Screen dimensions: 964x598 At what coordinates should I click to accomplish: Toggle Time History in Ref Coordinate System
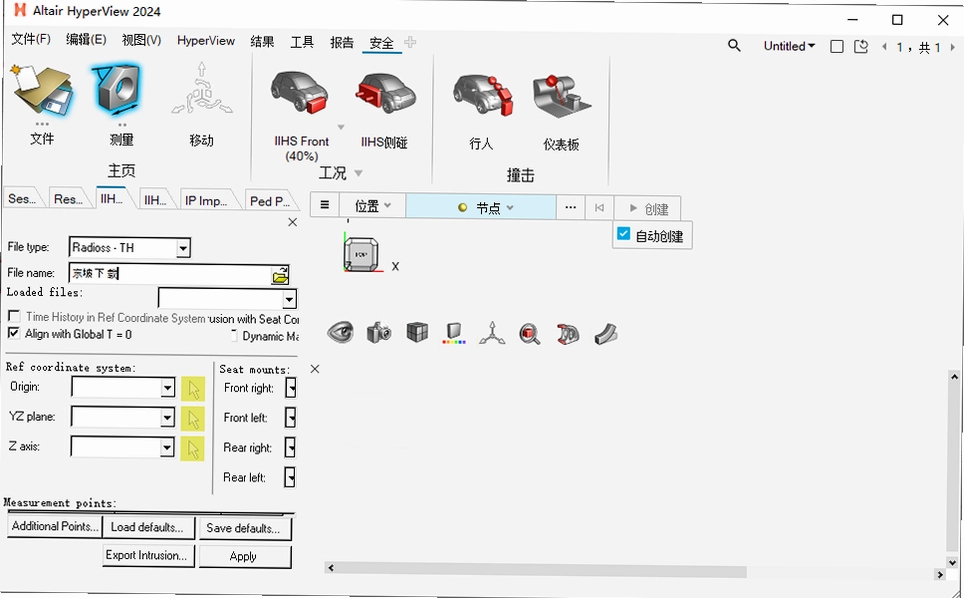(14, 316)
